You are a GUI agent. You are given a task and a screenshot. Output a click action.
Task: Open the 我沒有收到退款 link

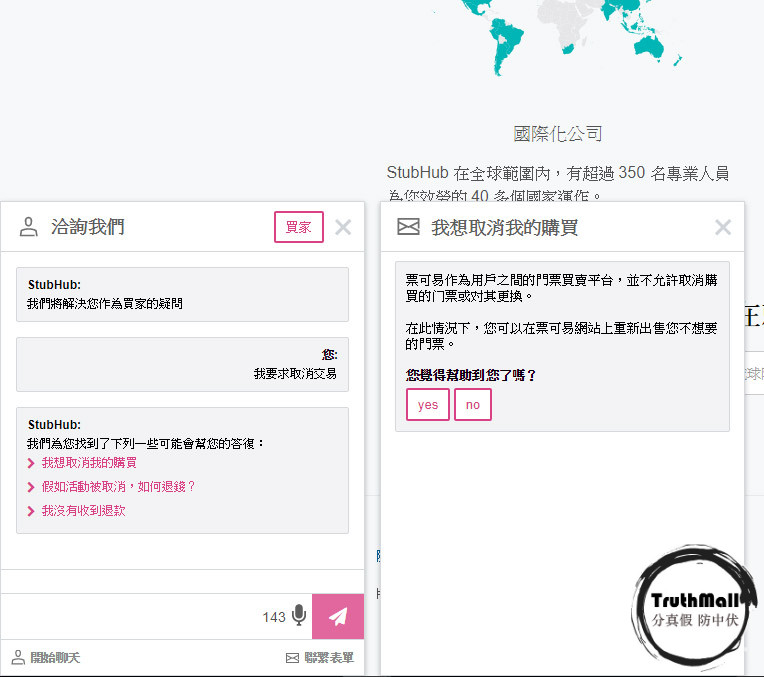pos(83,510)
